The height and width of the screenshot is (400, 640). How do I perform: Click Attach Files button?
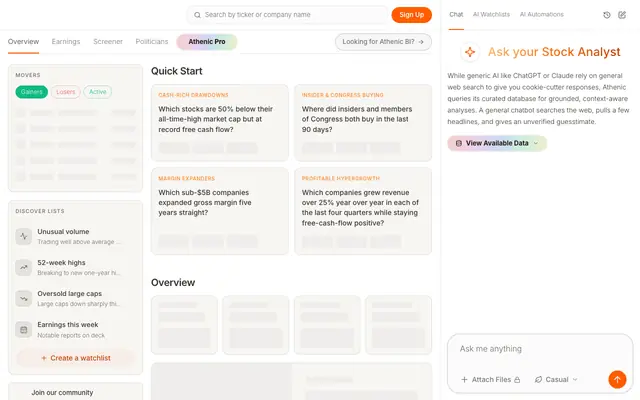click(490, 380)
